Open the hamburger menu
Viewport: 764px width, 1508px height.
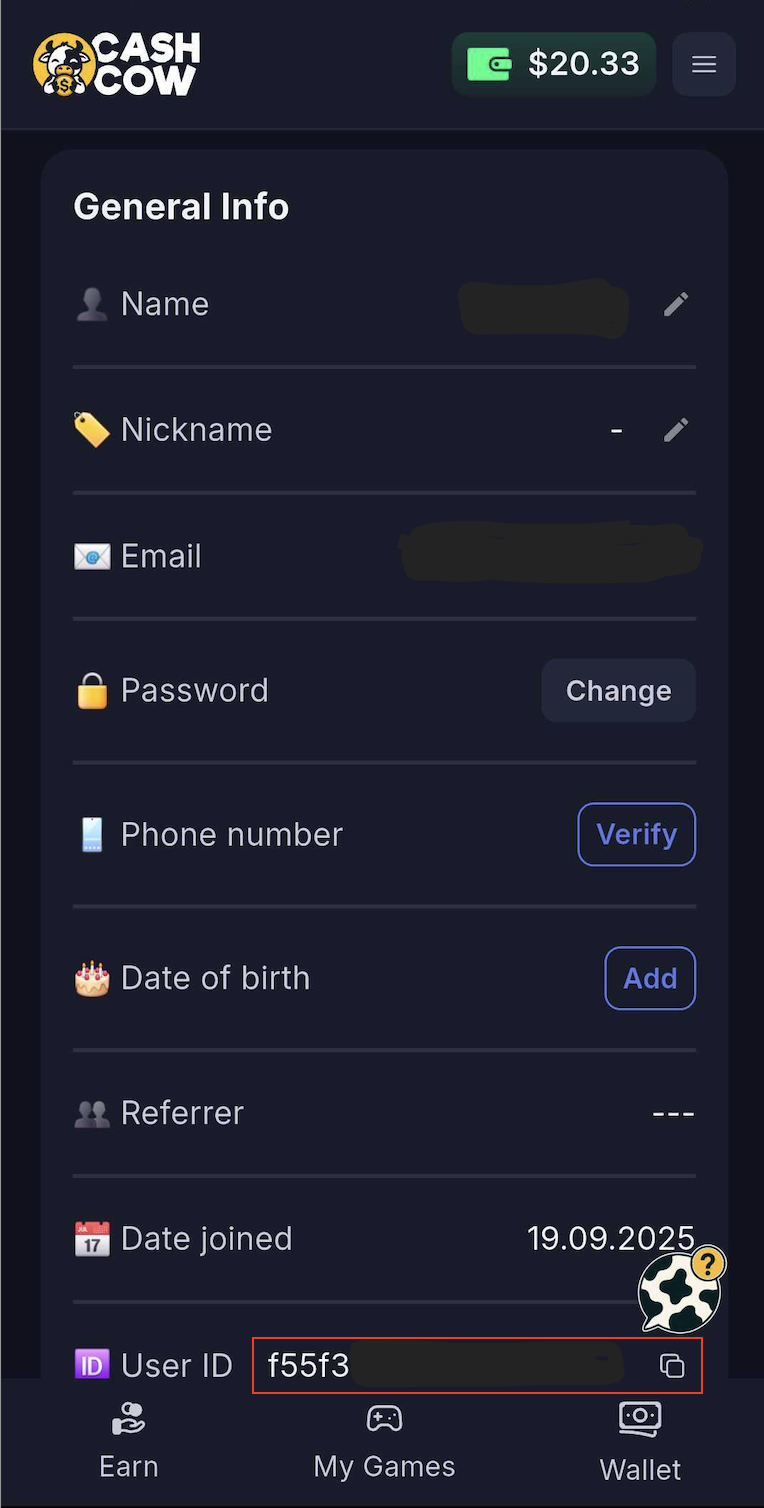click(x=704, y=64)
